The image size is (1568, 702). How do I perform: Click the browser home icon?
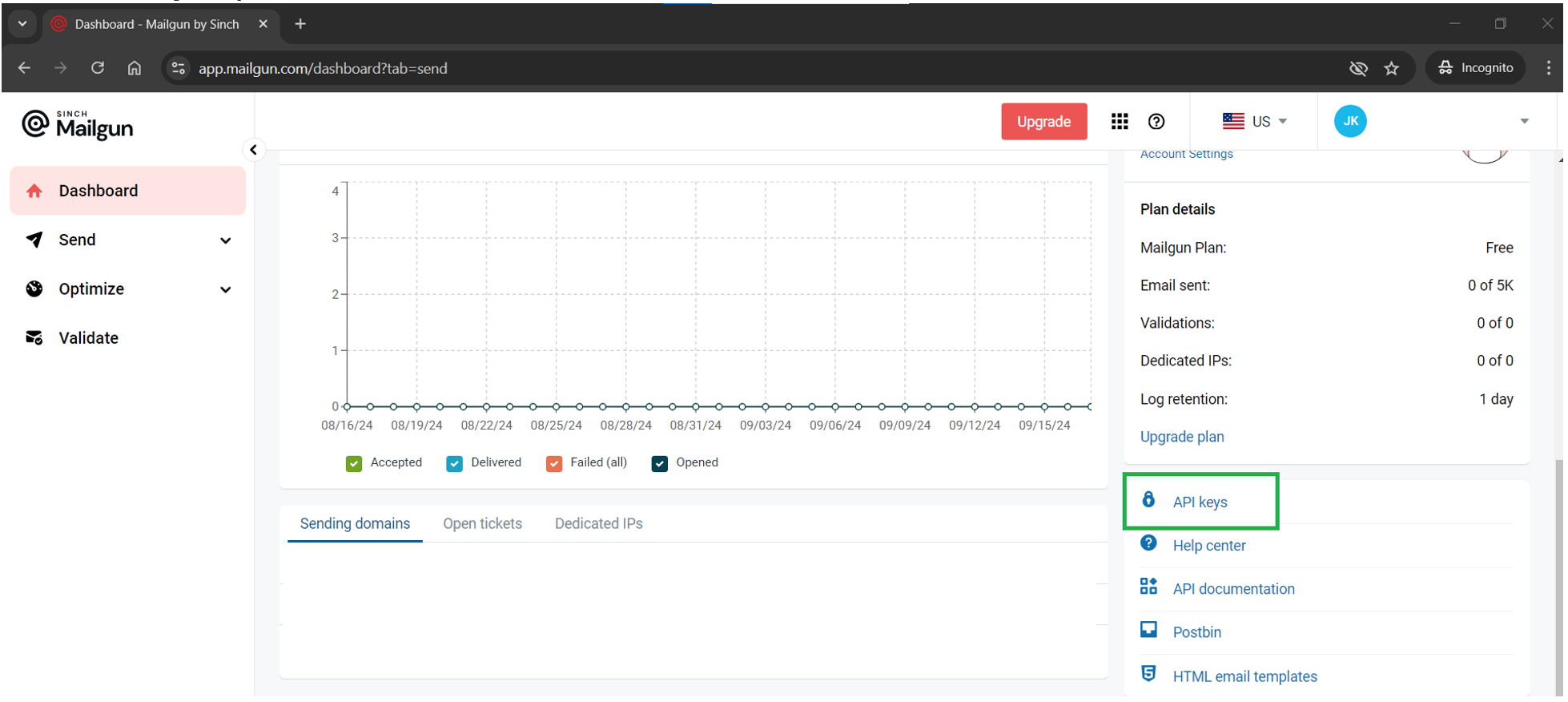click(135, 68)
